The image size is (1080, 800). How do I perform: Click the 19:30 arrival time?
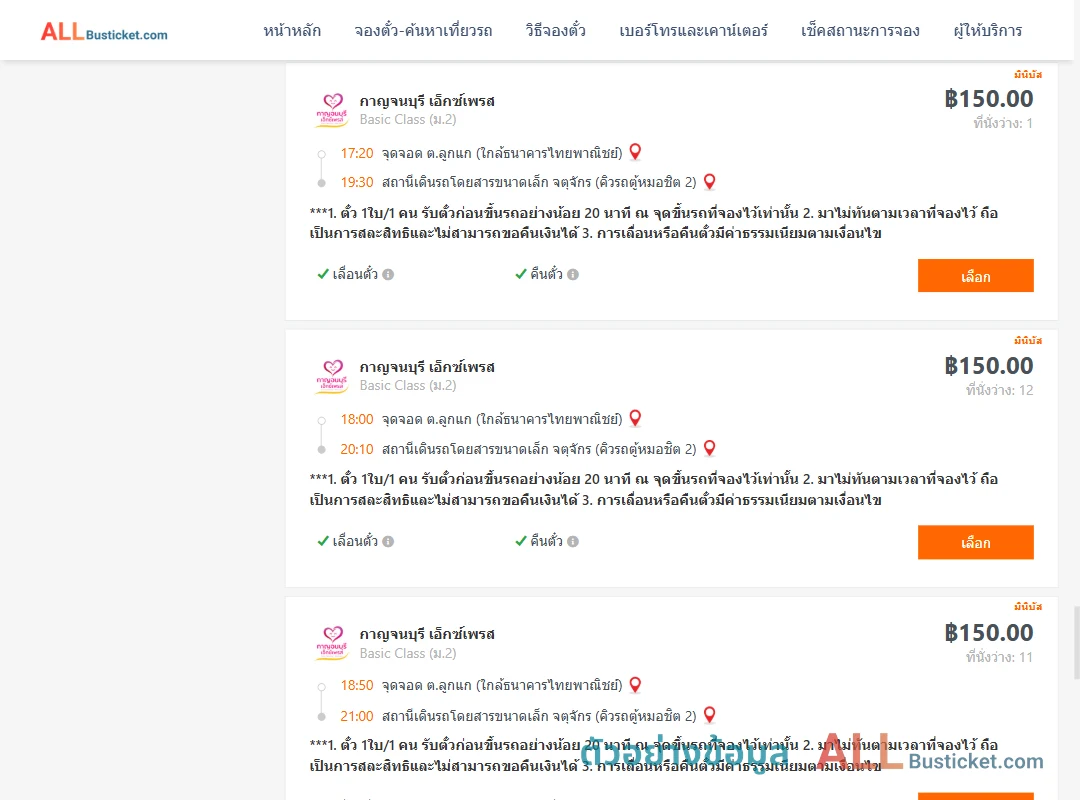click(x=357, y=183)
